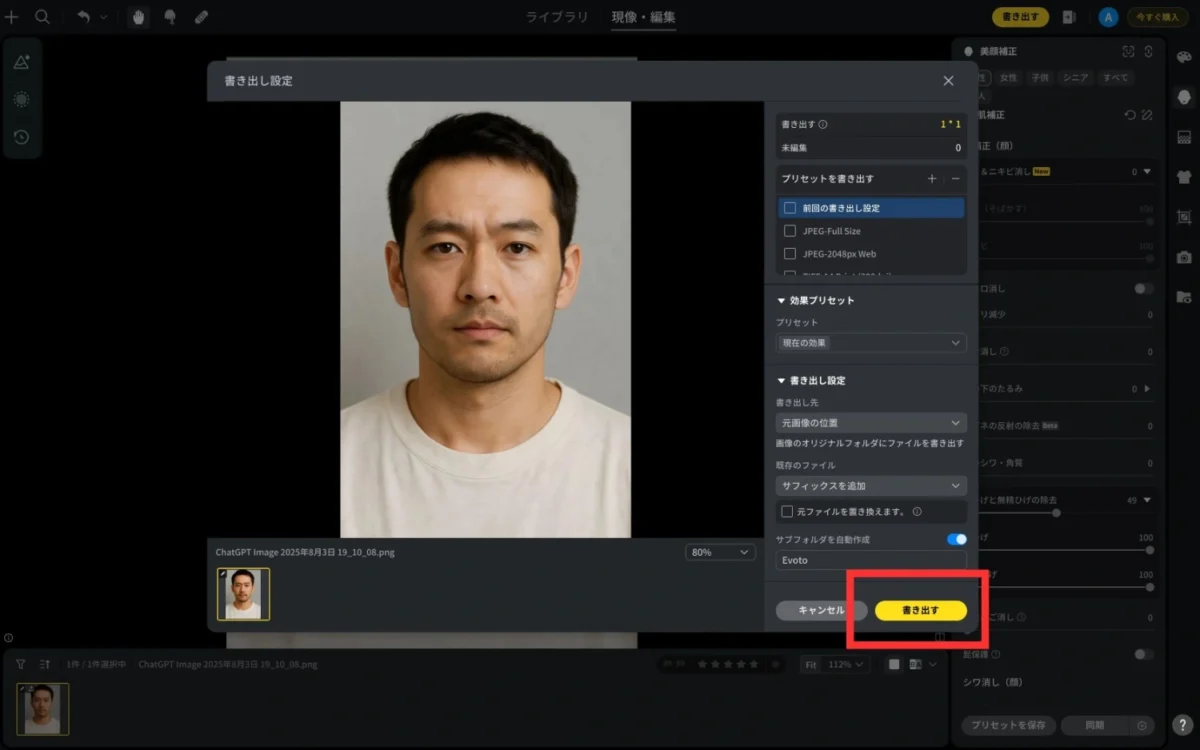Toggle the switch above the 減少 row in the right panel

pyautogui.click(x=1143, y=288)
